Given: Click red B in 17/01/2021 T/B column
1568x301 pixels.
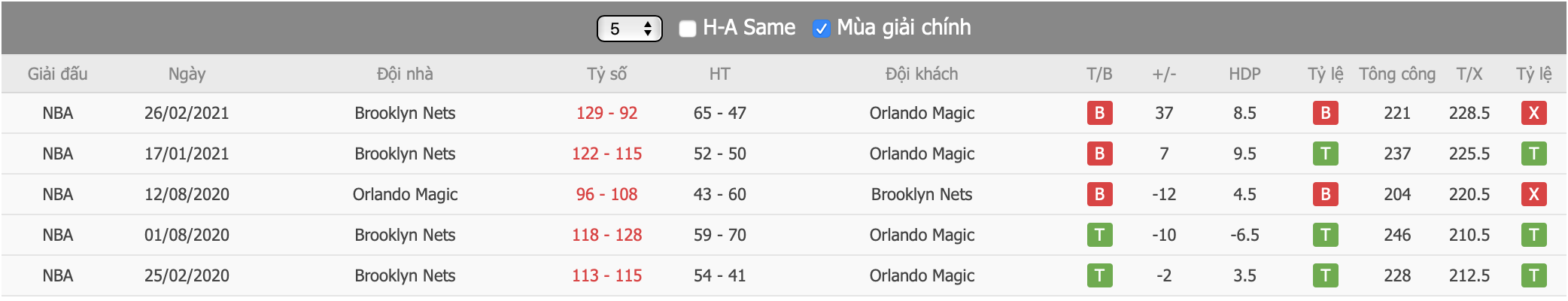Looking at the screenshot, I should click(x=1099, y=154).
